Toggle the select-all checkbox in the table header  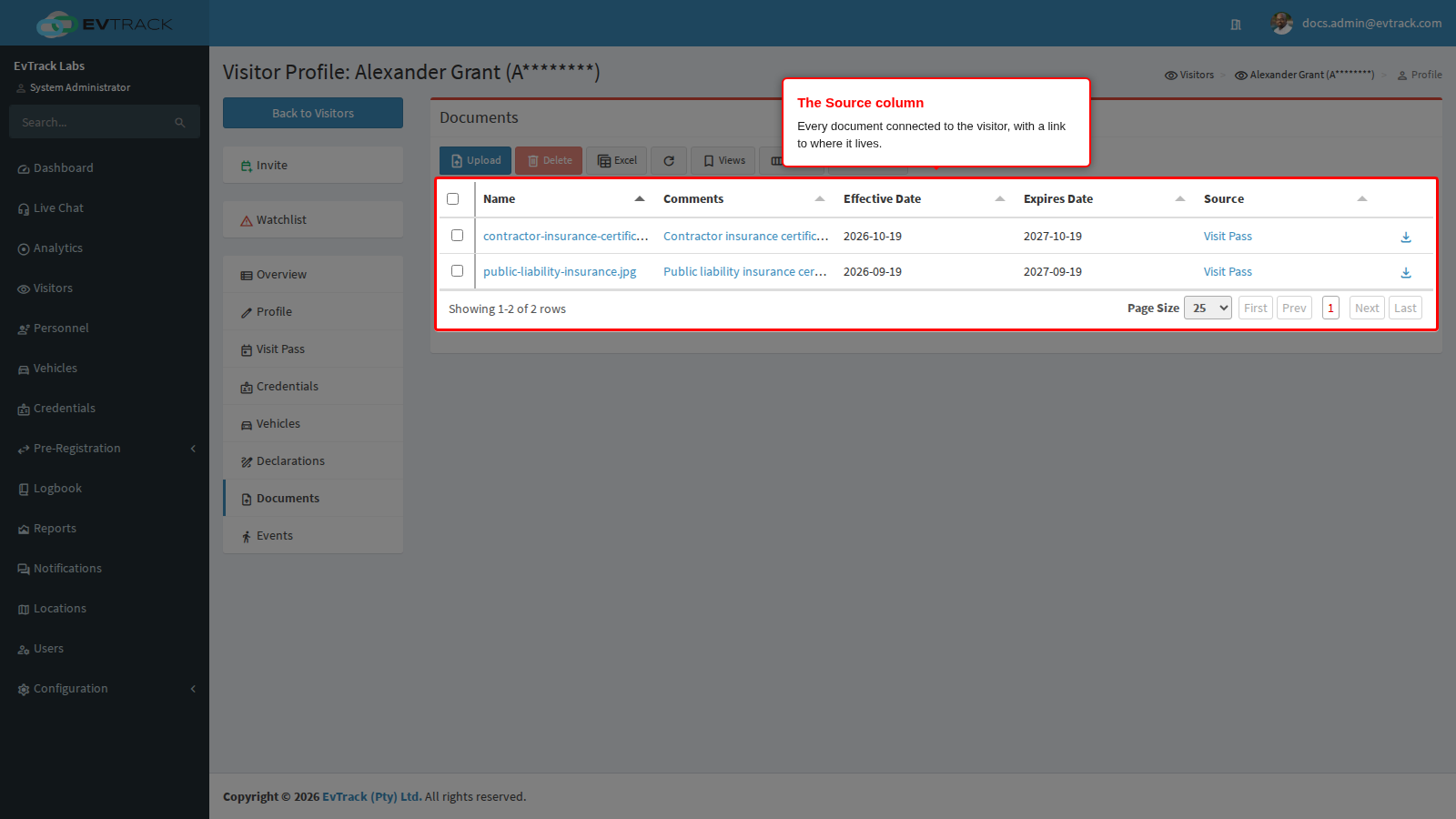click(452, 199)
